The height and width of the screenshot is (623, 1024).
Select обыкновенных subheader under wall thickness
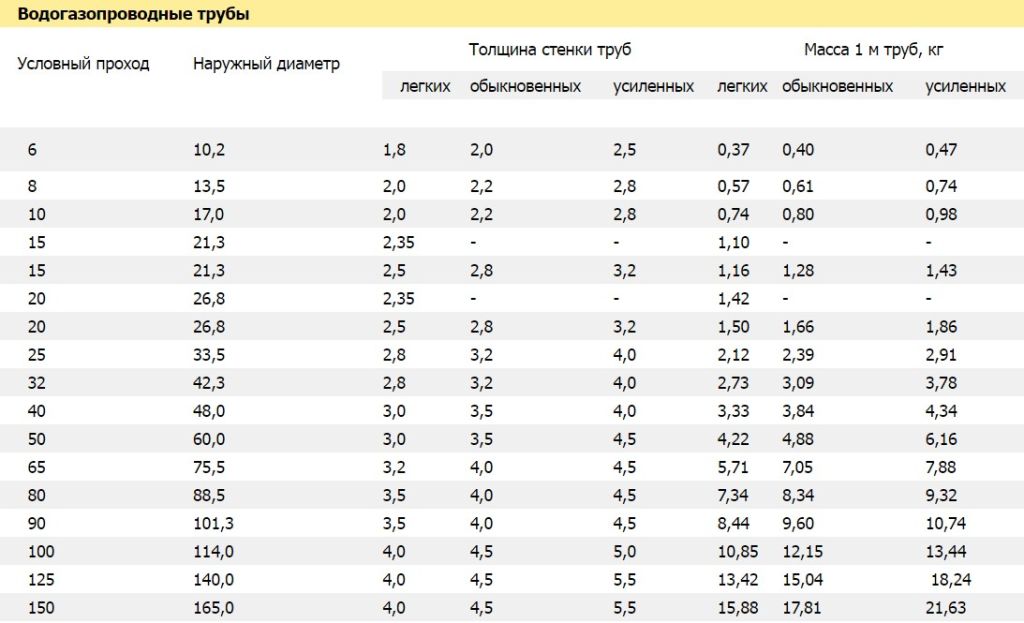pyautogui.click(x=525, y=86)
